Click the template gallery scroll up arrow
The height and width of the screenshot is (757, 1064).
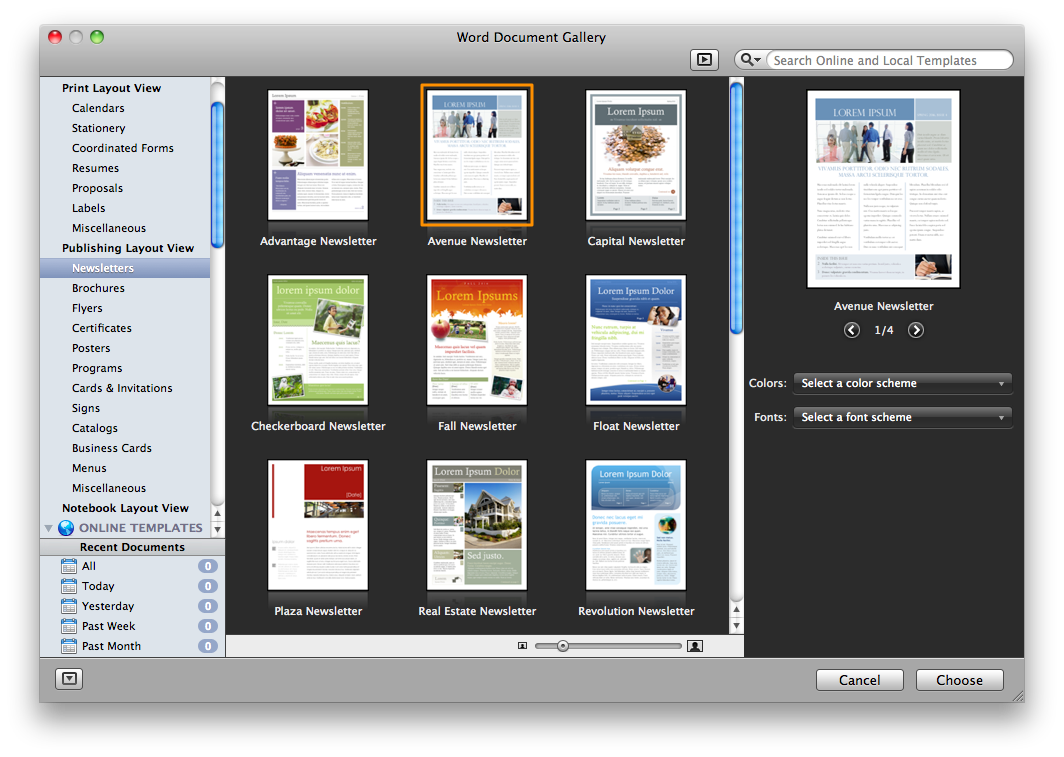(x=736, y=609)
